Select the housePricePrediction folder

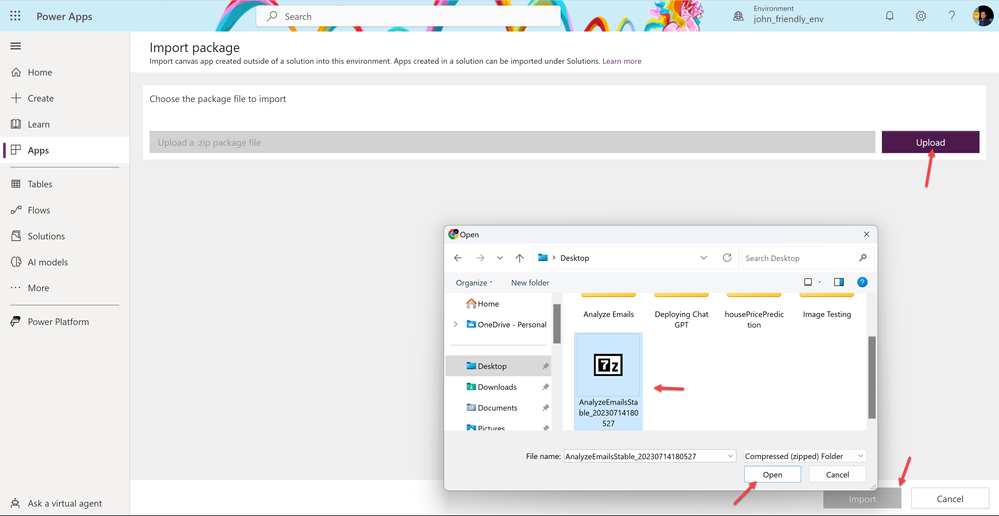click(x=754, y=312)
